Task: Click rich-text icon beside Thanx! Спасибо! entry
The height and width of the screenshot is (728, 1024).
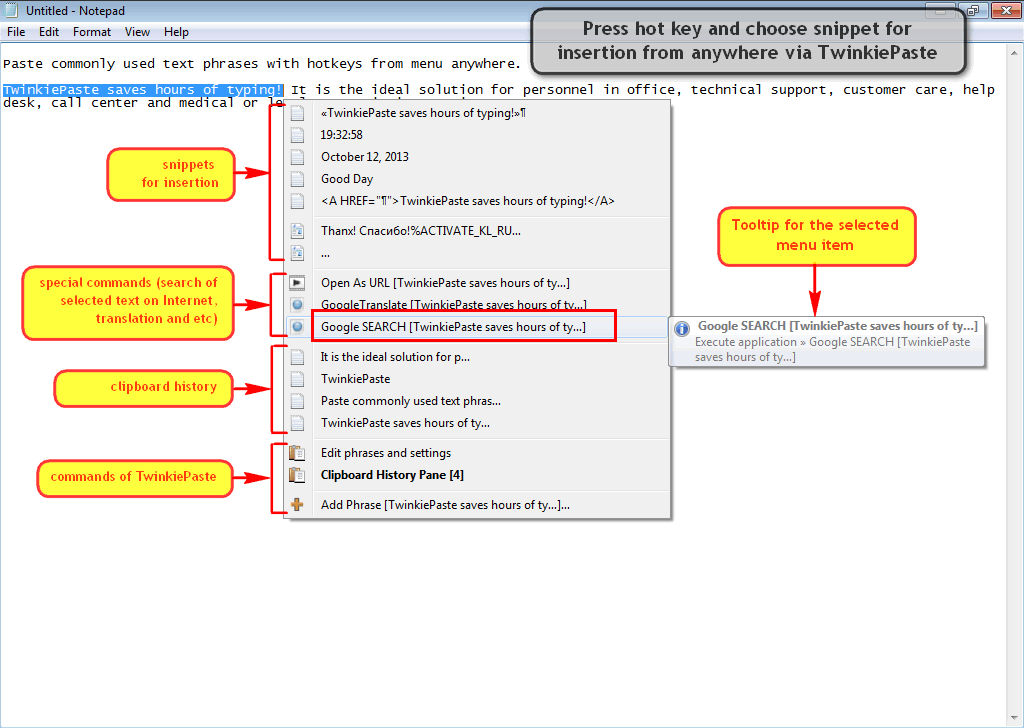Action: tap(297, 230)
